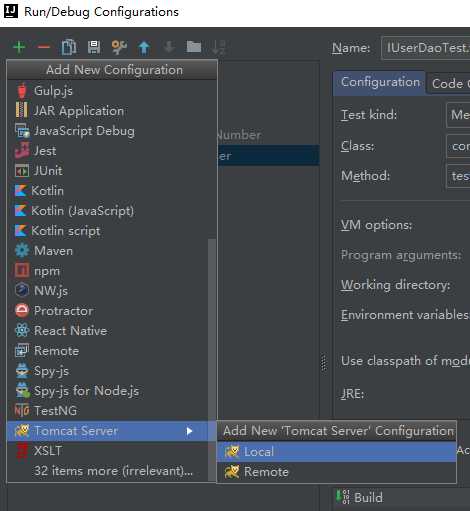Choose Local Tomcat Server configuration
Viewport: 470px width, 511px height.
tap(337, 452)
